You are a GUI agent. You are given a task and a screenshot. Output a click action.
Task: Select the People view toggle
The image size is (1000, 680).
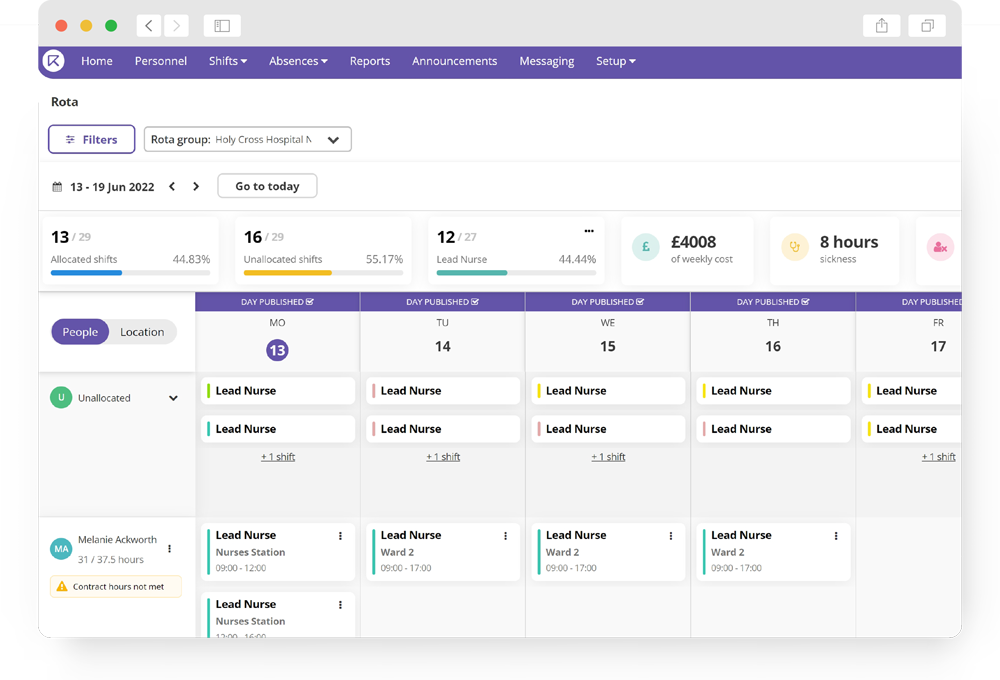(80, 332)
